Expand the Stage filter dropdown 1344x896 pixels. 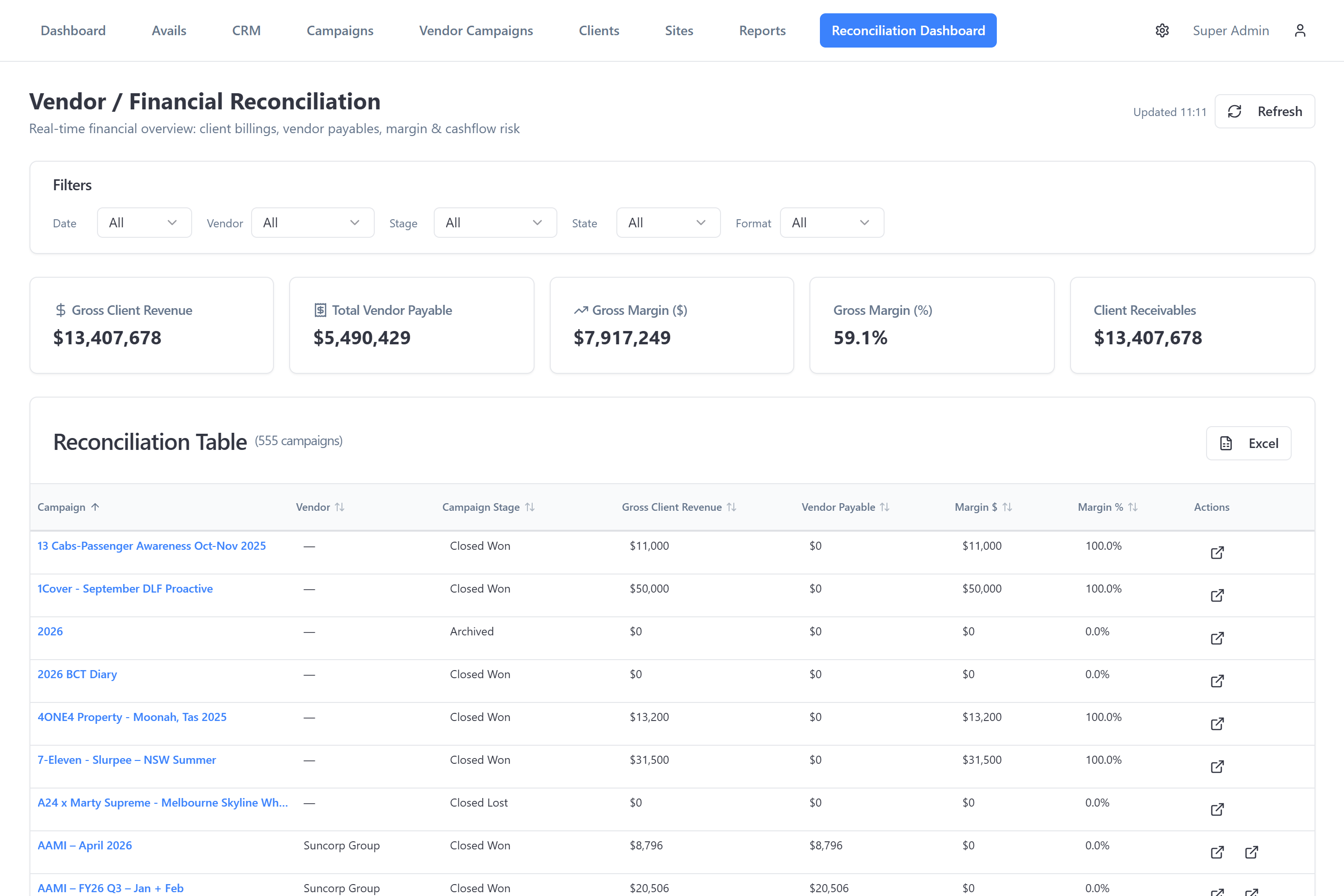495,223
